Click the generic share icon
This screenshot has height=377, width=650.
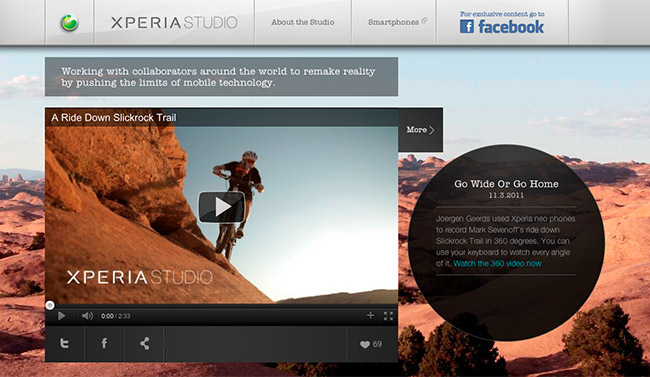(x=144, y=343)
